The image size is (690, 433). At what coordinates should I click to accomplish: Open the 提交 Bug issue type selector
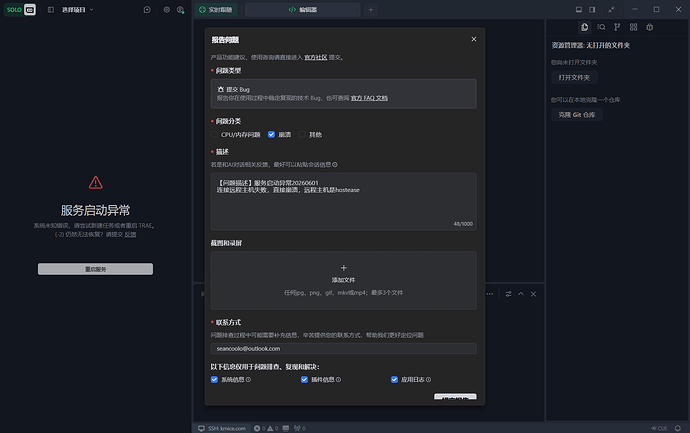coord(343,94)
